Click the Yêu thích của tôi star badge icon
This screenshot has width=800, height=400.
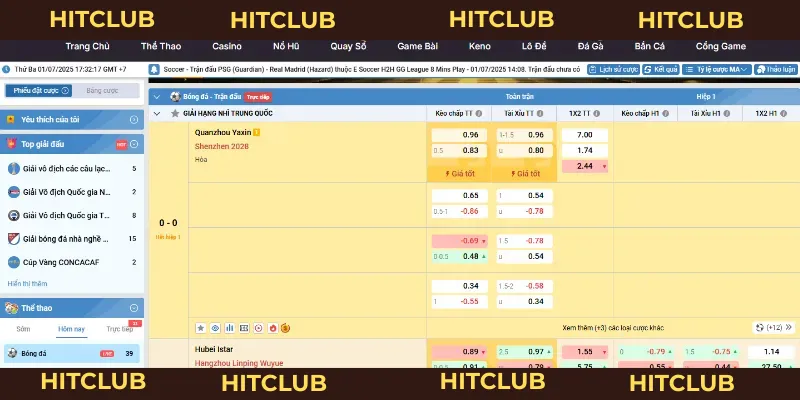click(11, 119)
